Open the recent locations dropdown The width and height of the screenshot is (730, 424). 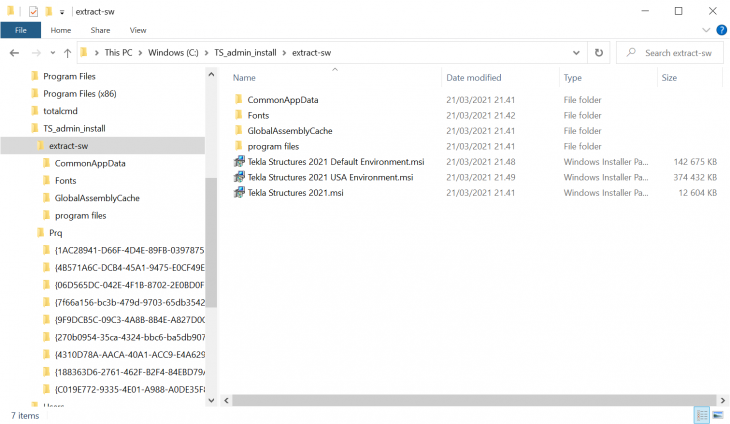(x=53, y=53)
